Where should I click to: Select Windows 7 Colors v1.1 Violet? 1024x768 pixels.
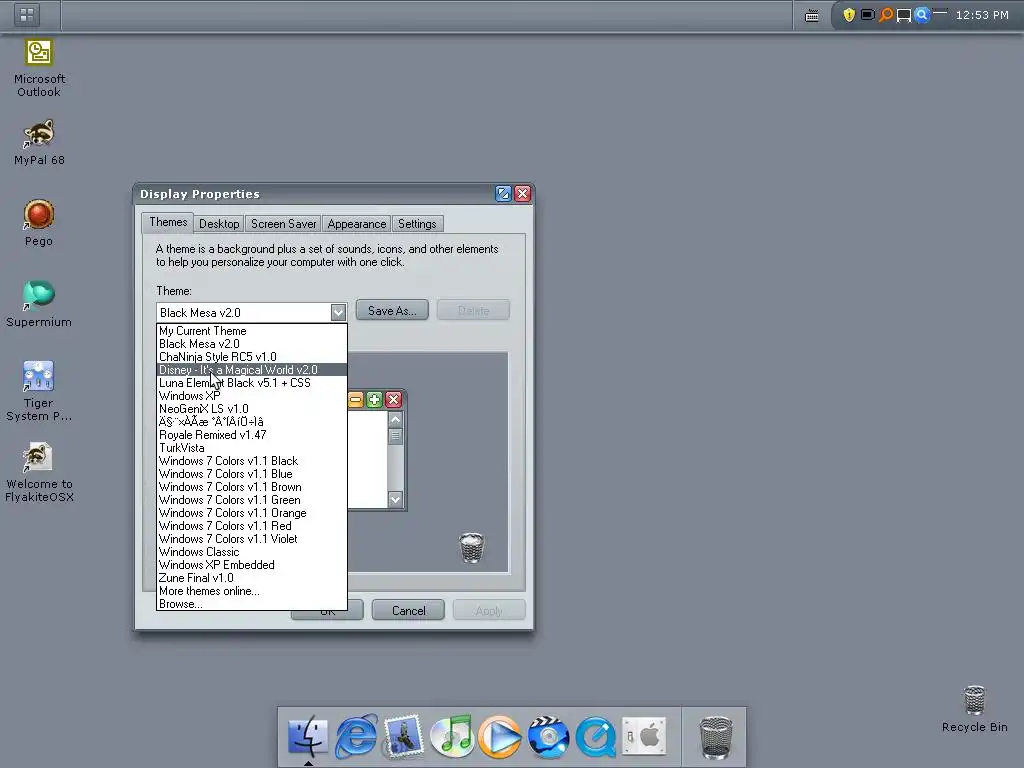tap(251, 539)
